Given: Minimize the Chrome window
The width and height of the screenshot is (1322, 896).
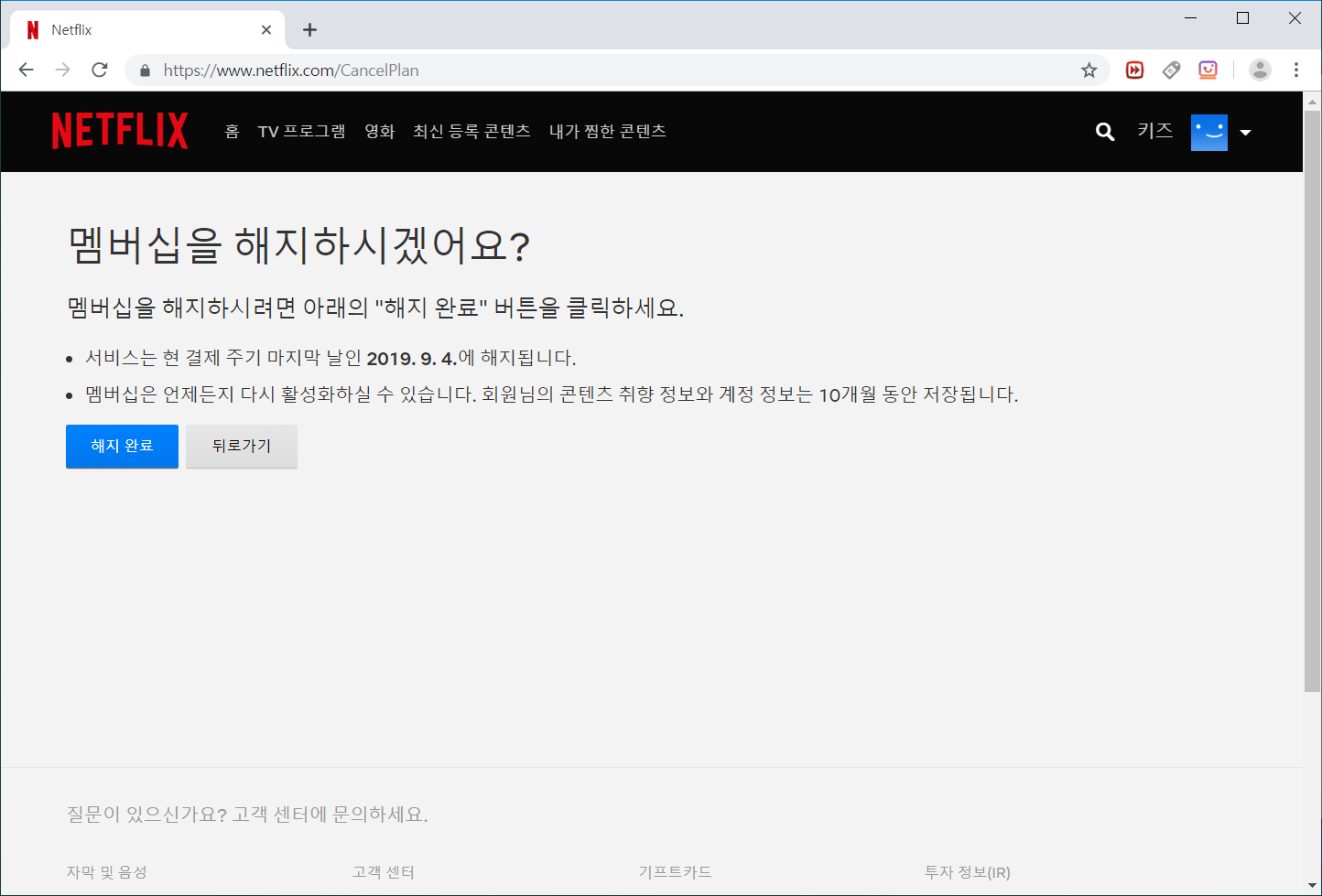Looking at the screenshot, I should pyautogui.click(x=1191, y=18).
